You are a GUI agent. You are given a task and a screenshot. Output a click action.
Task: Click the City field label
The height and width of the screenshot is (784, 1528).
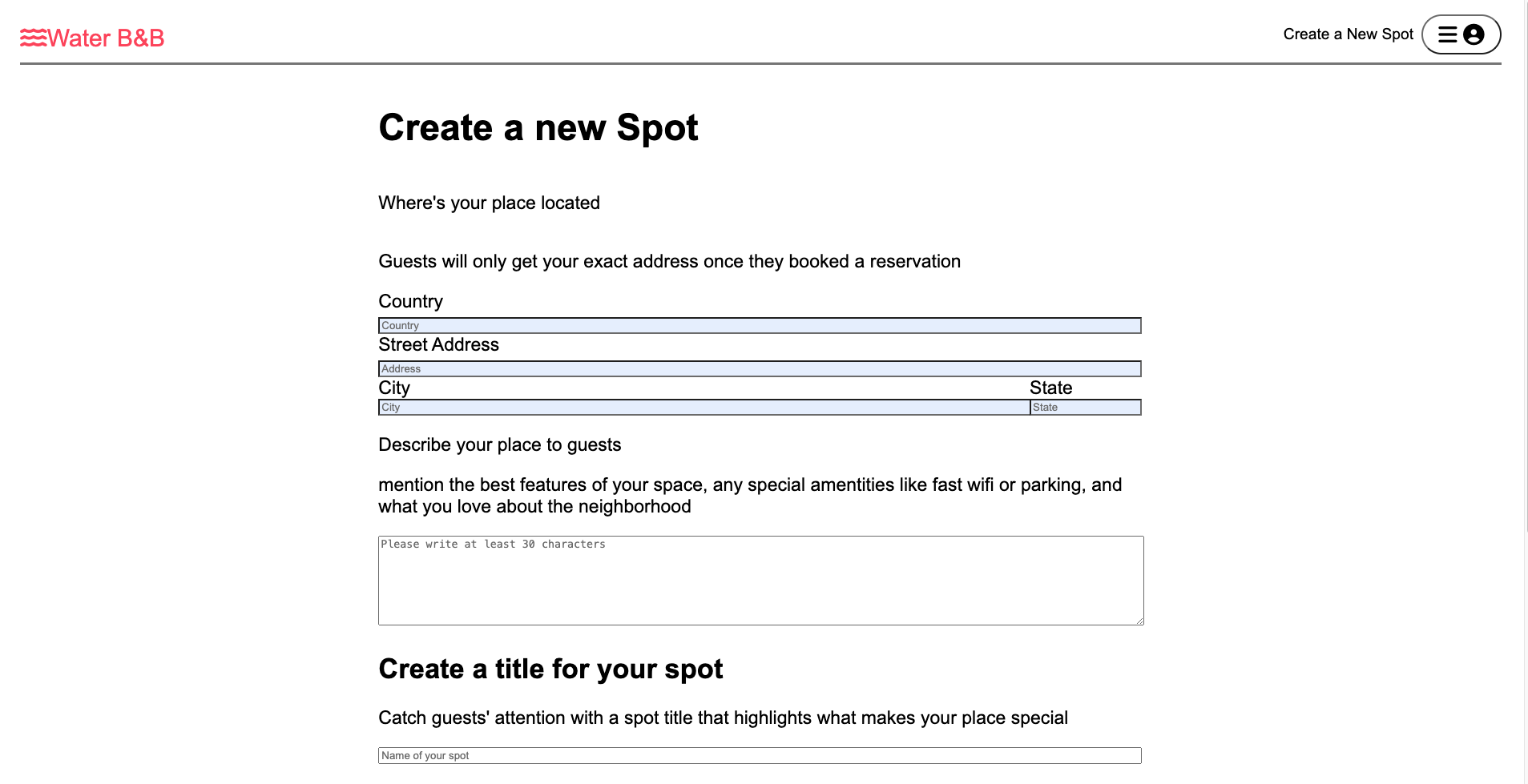(394, 388)
